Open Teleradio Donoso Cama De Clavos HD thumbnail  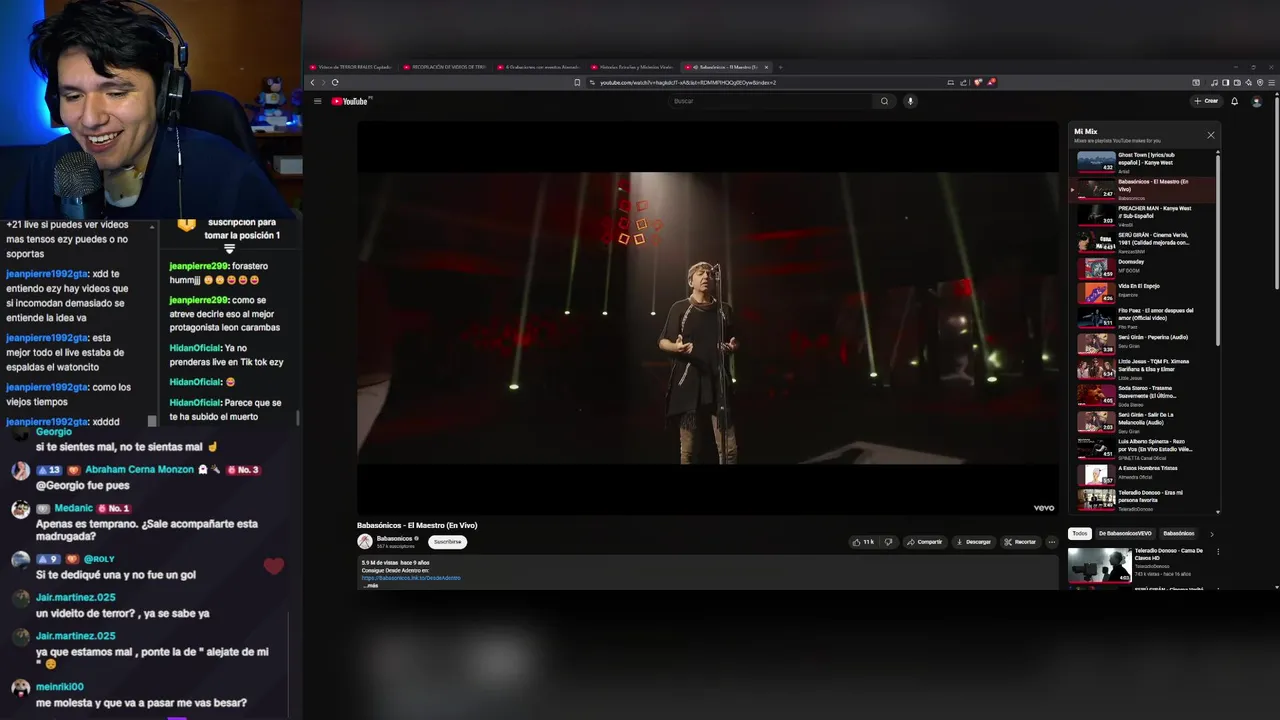coord(1099,564)
